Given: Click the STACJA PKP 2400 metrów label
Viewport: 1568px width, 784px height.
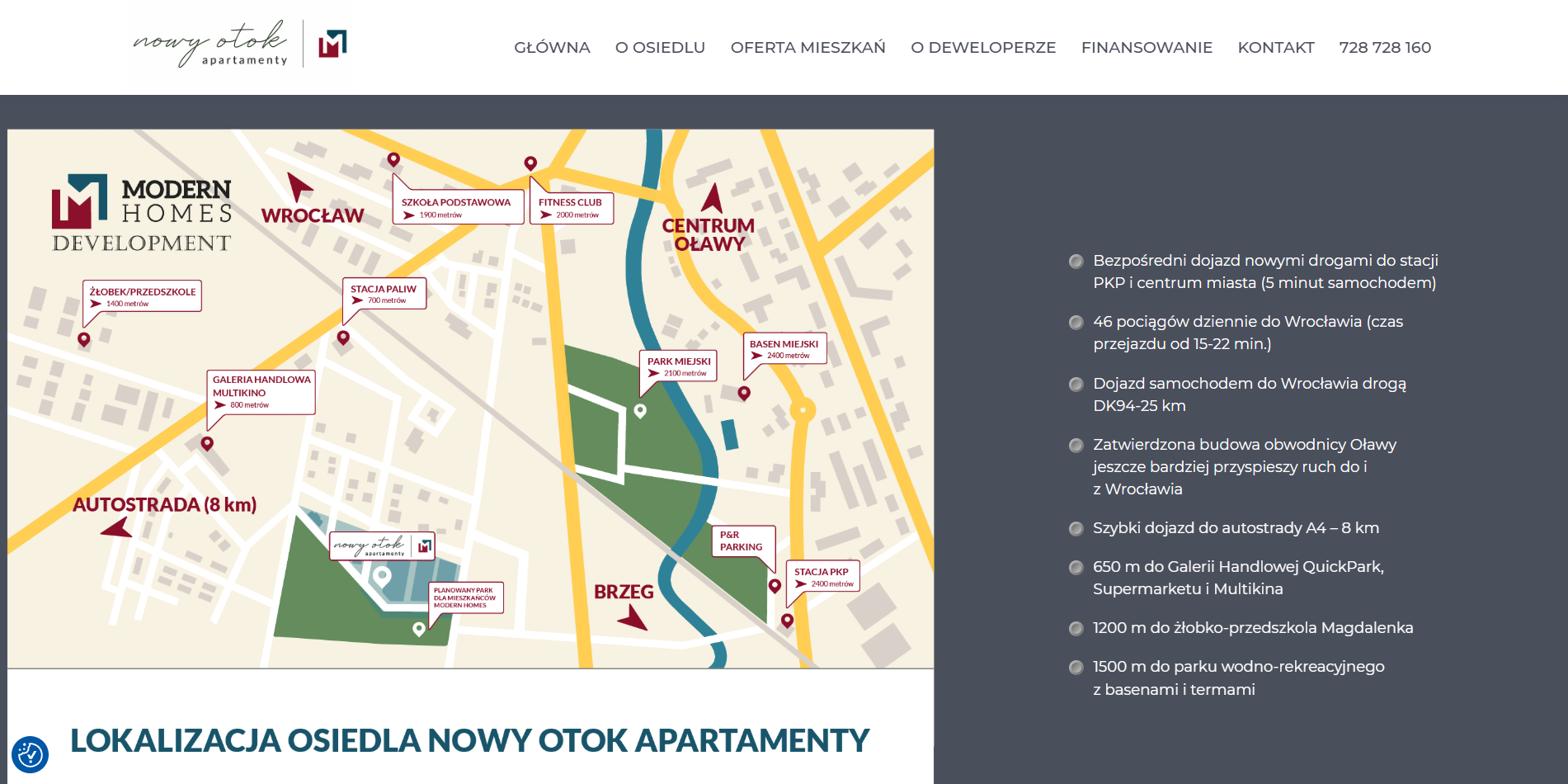Looking at the screenshot, I should tap(823, 577).
